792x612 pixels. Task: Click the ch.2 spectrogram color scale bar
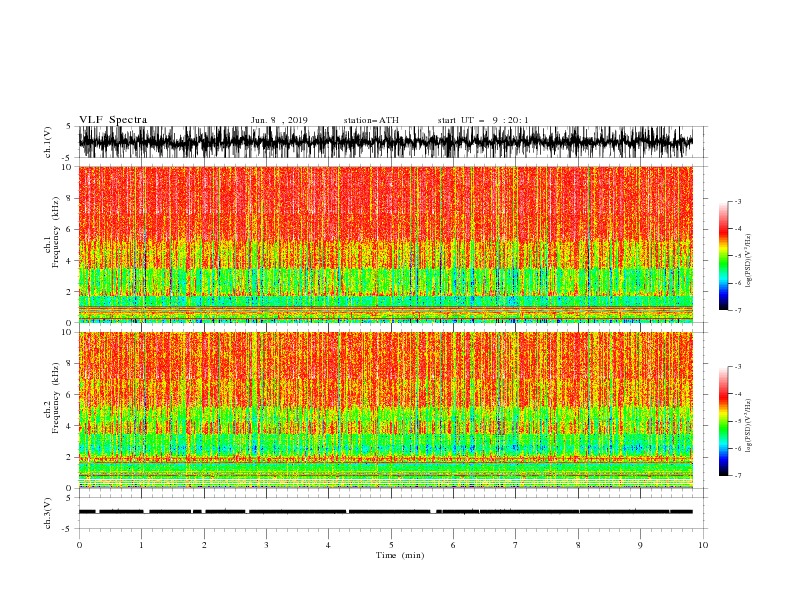pyautogui.click(x=723, y=421)
